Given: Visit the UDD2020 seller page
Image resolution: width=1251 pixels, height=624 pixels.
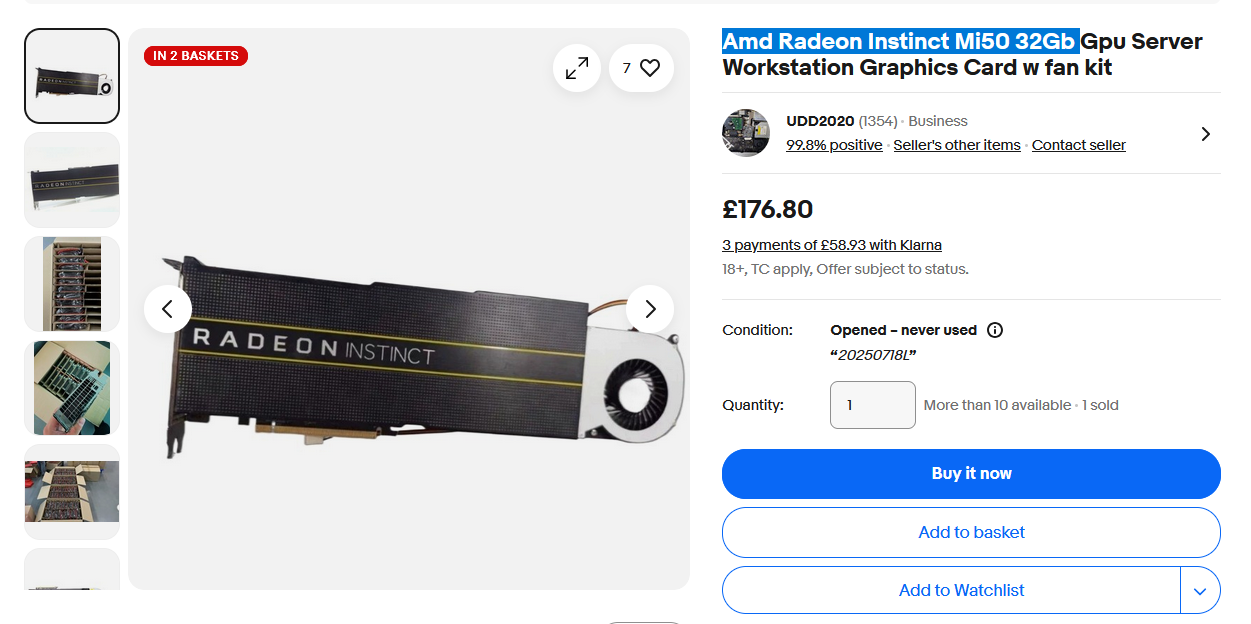Looking at the screenshot, I should [822, 120].
